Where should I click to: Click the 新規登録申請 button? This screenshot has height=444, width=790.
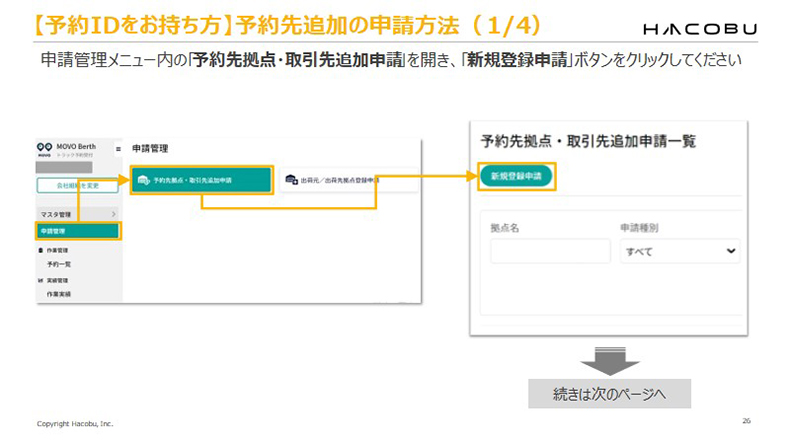pos(515,176)
